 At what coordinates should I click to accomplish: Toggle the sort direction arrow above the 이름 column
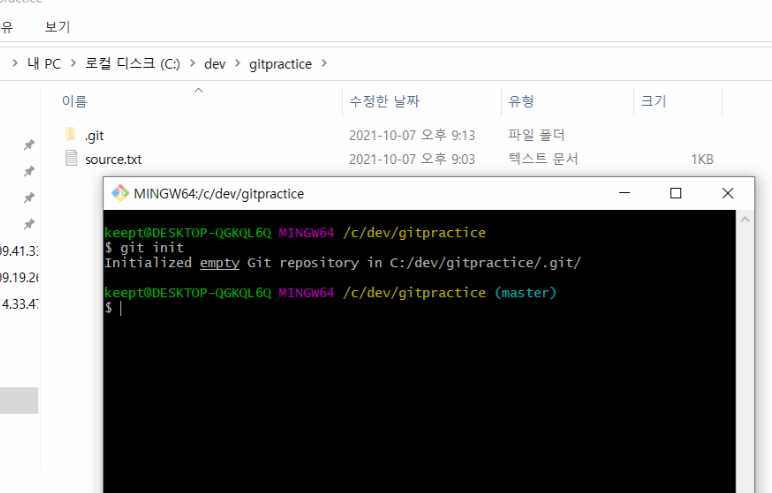(198, 90)
